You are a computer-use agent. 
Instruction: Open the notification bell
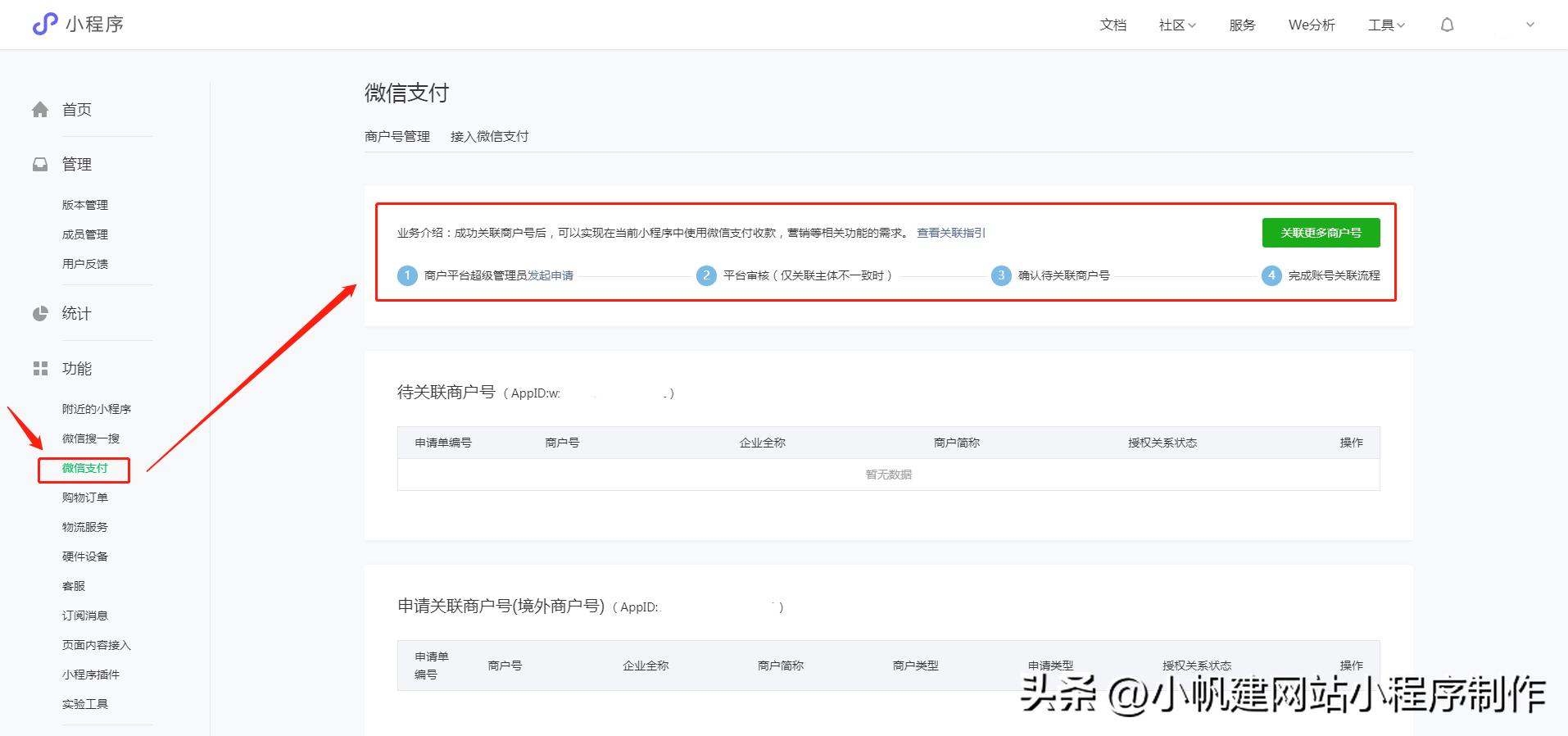[1448, 25]
